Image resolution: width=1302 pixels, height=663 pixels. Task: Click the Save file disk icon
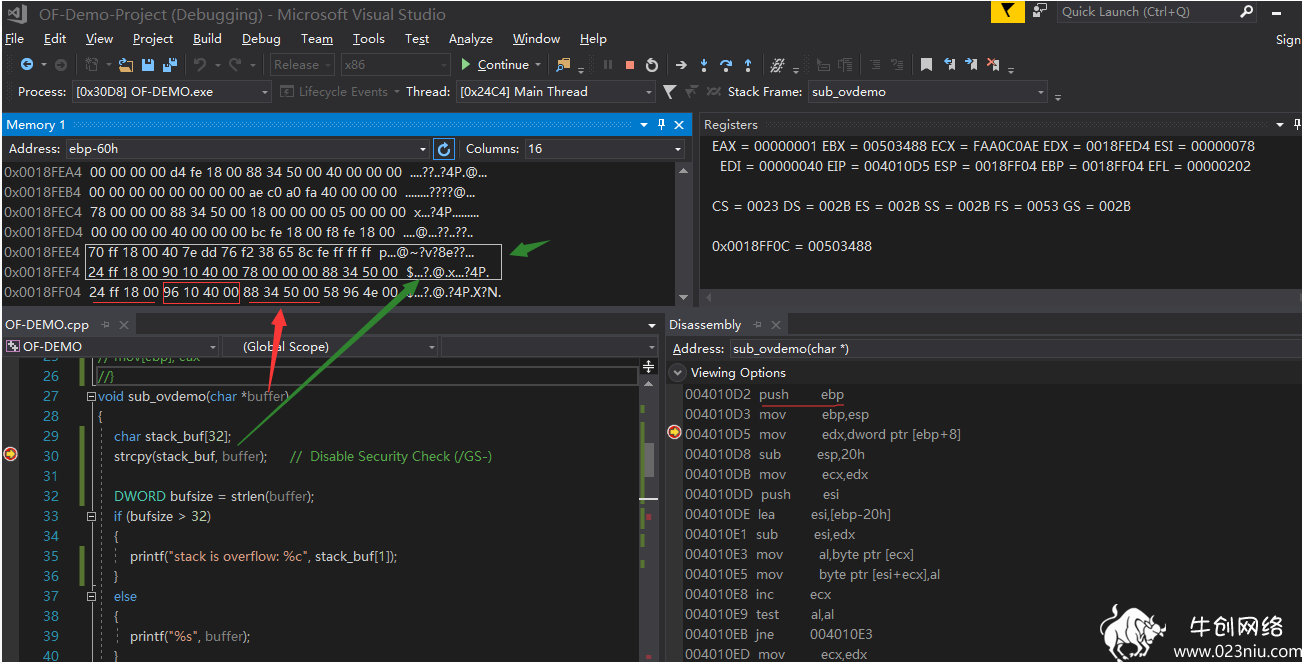[148, 65]
